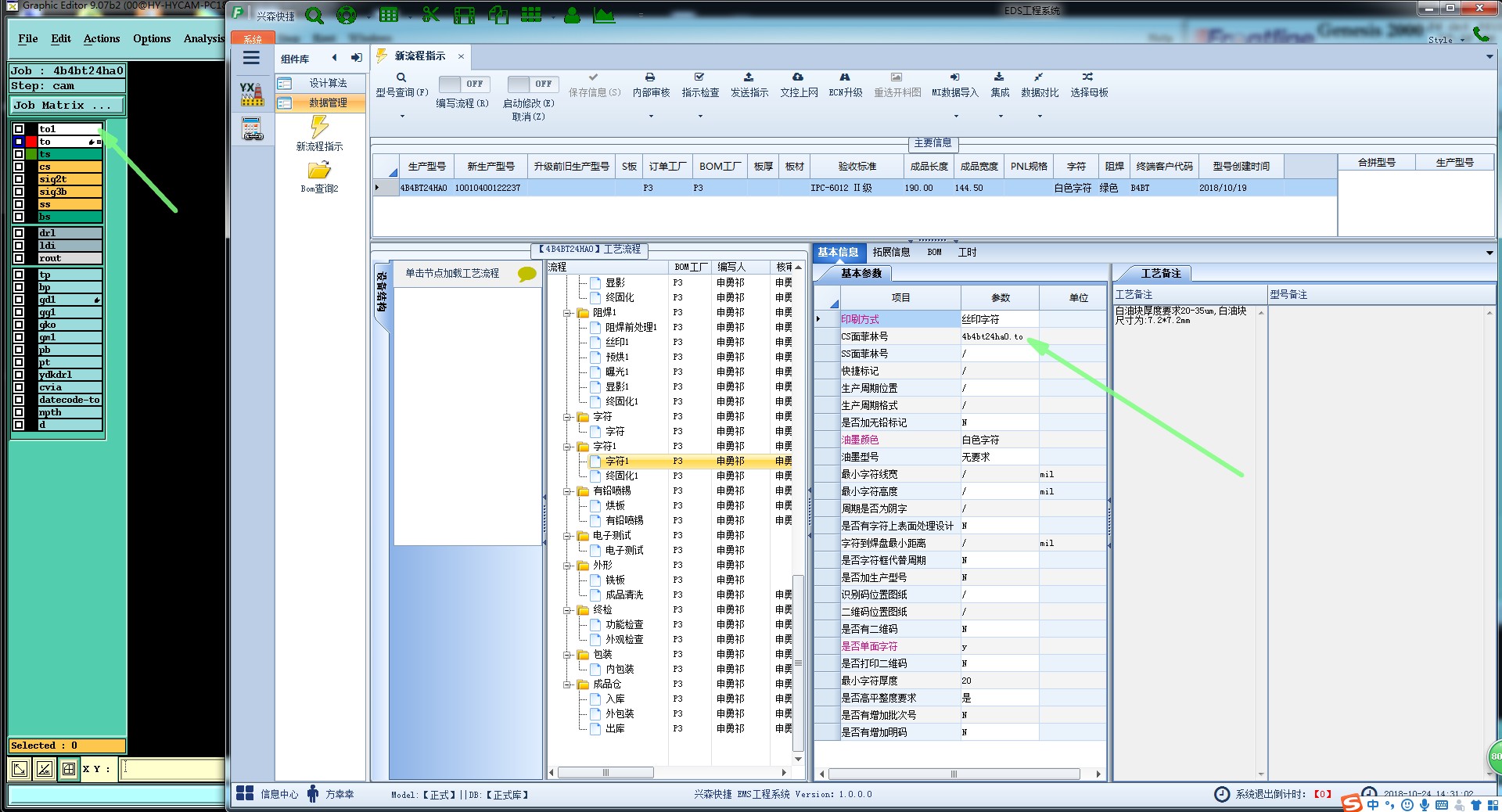1502x812 pixels.
Task: Open the 数据对比 dropdown arrow
Action: pos(1040,117)
